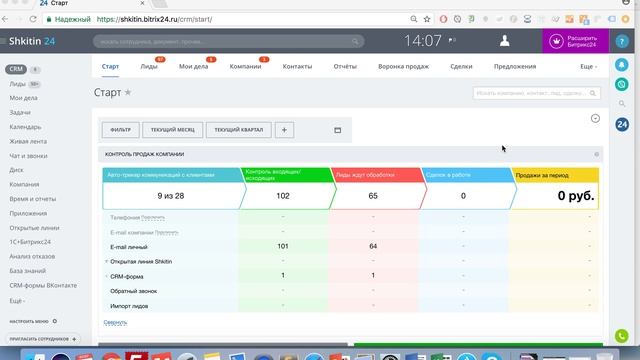This screenshot has height=360, width=640.
Task: Open the Воронка продаж tab
Action: [x=403, y=67]
